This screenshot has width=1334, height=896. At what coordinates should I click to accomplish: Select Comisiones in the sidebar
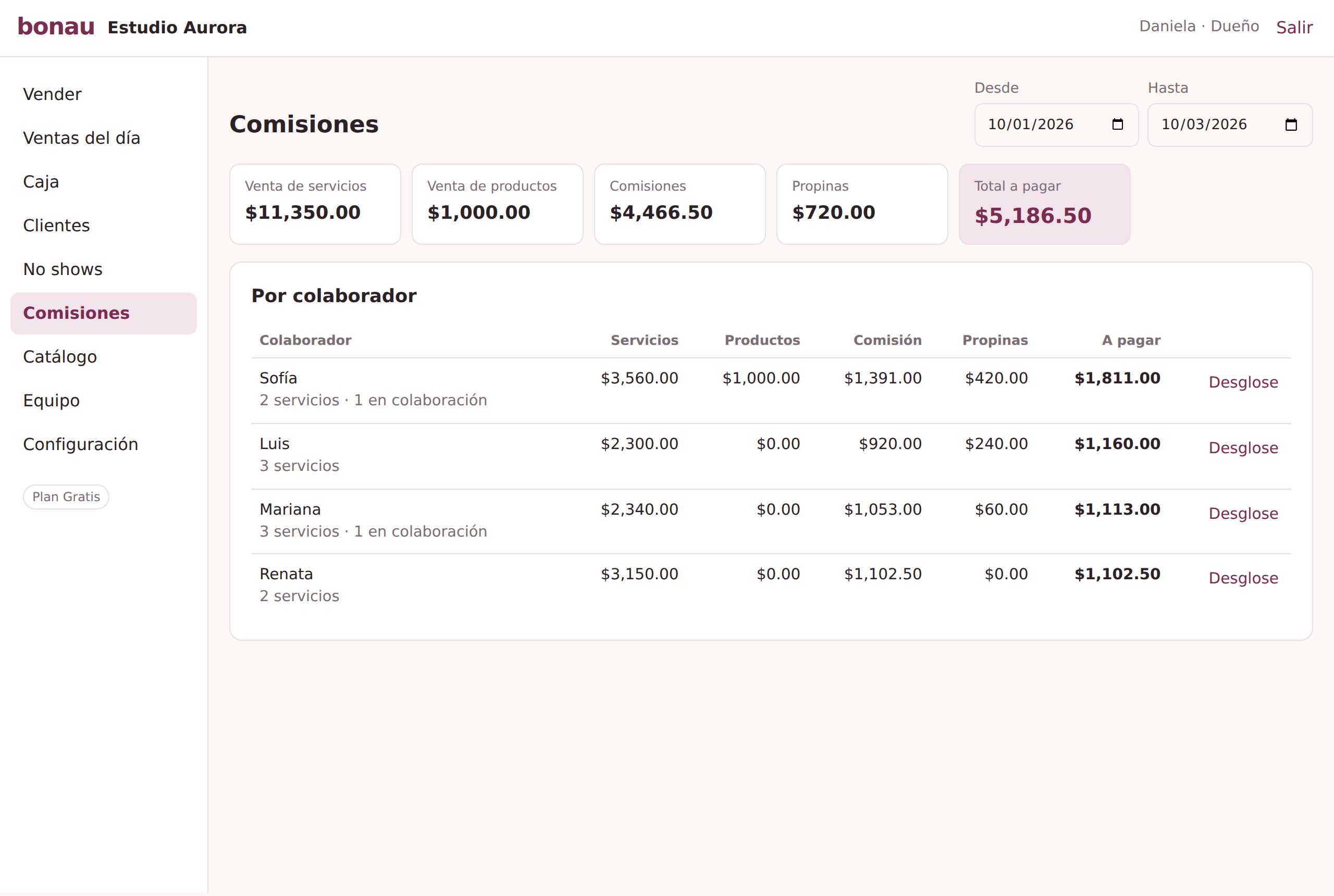(104, 313)
